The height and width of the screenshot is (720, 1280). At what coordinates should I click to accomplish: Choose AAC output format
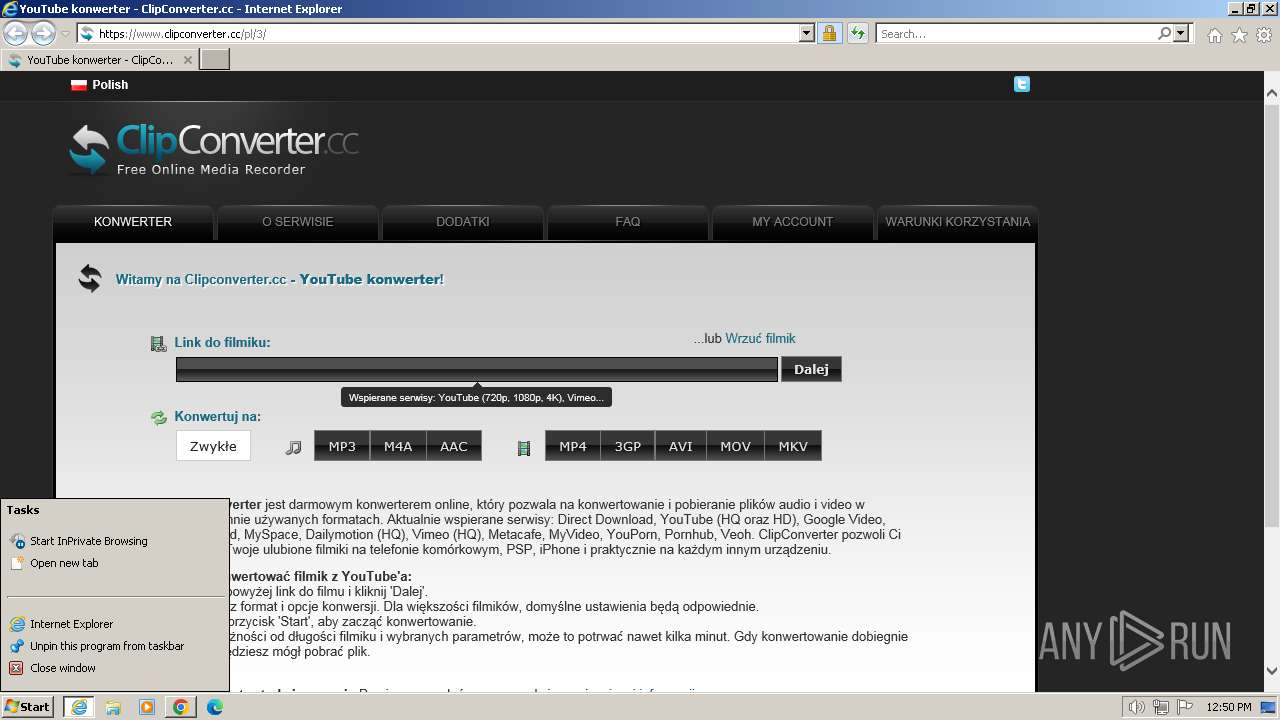pos(454,446)
